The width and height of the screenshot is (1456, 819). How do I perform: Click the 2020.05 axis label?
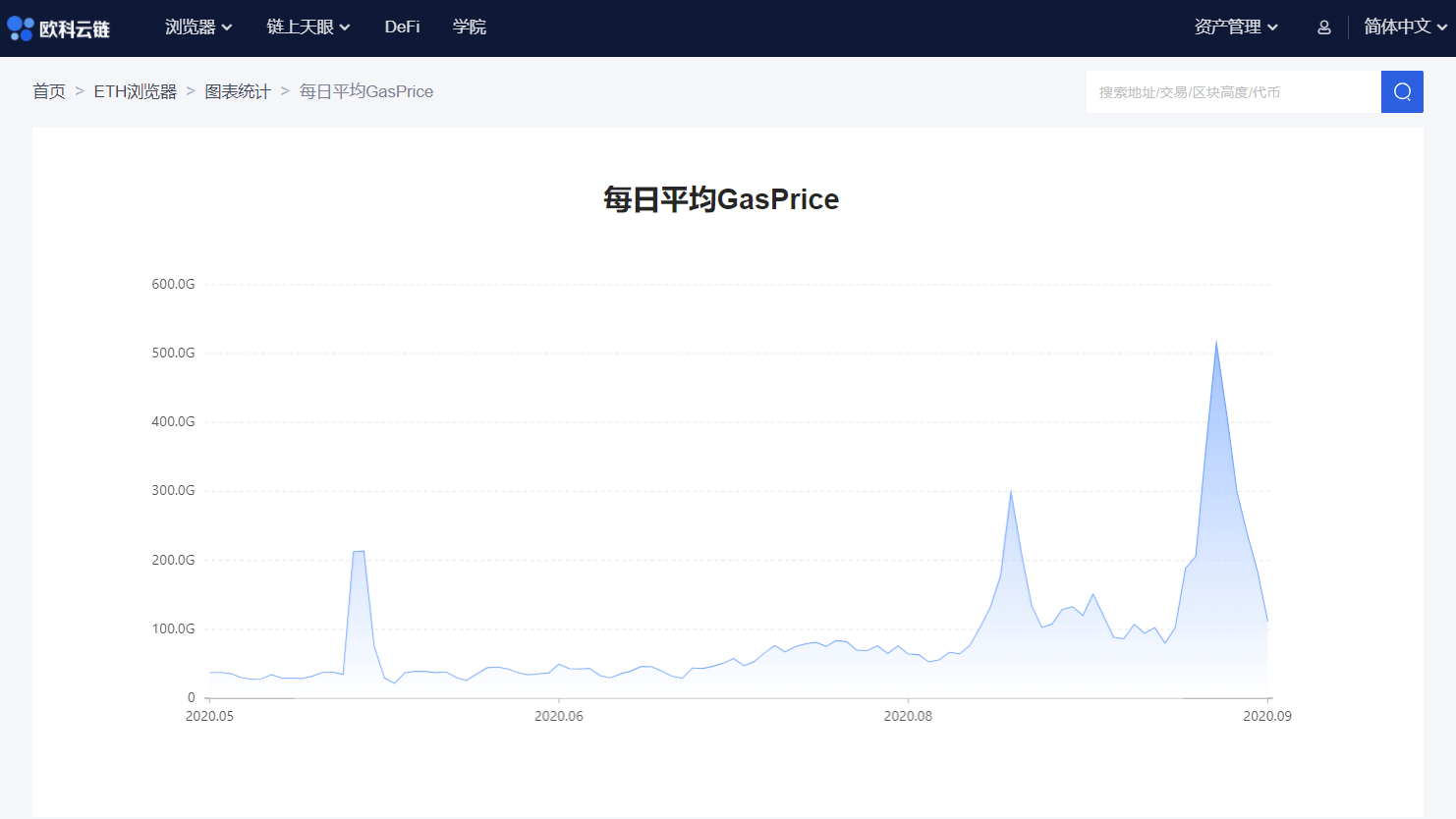[x=209, y=716]
